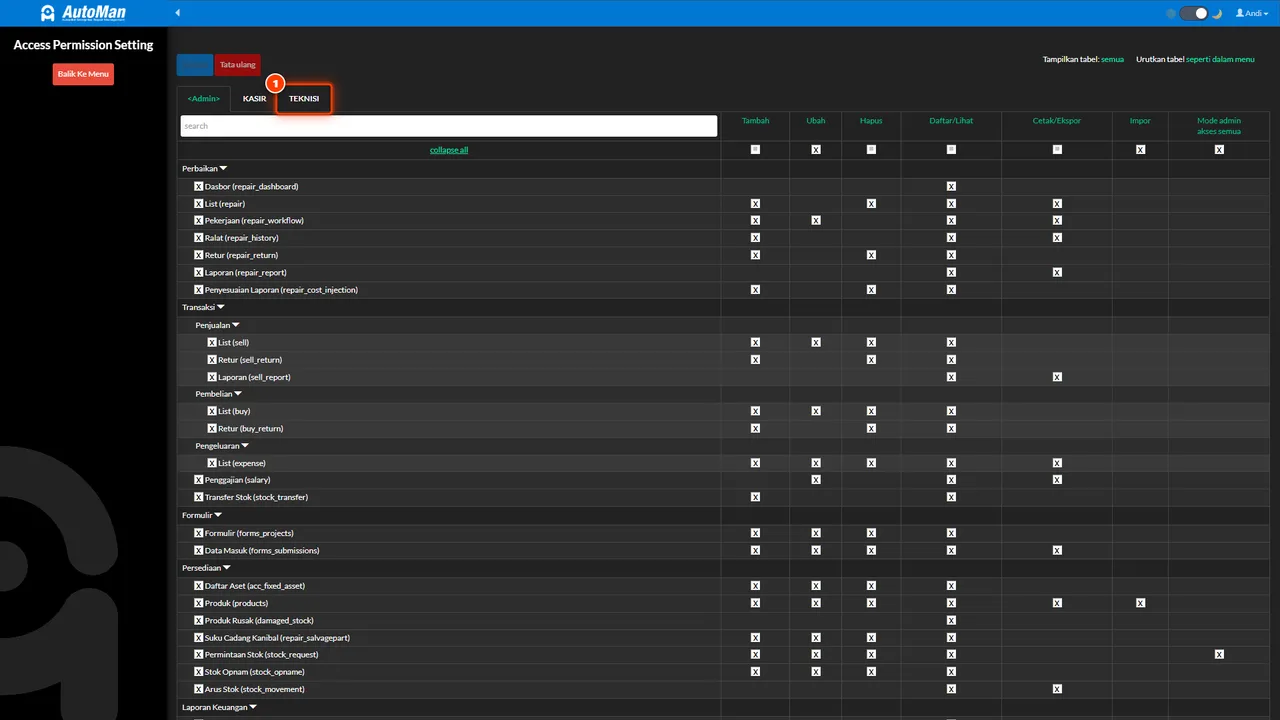Collapse the sidebar with the header arrow
Screen dimensions: 1280x720
pyautogui.click(x=178, y=13)
